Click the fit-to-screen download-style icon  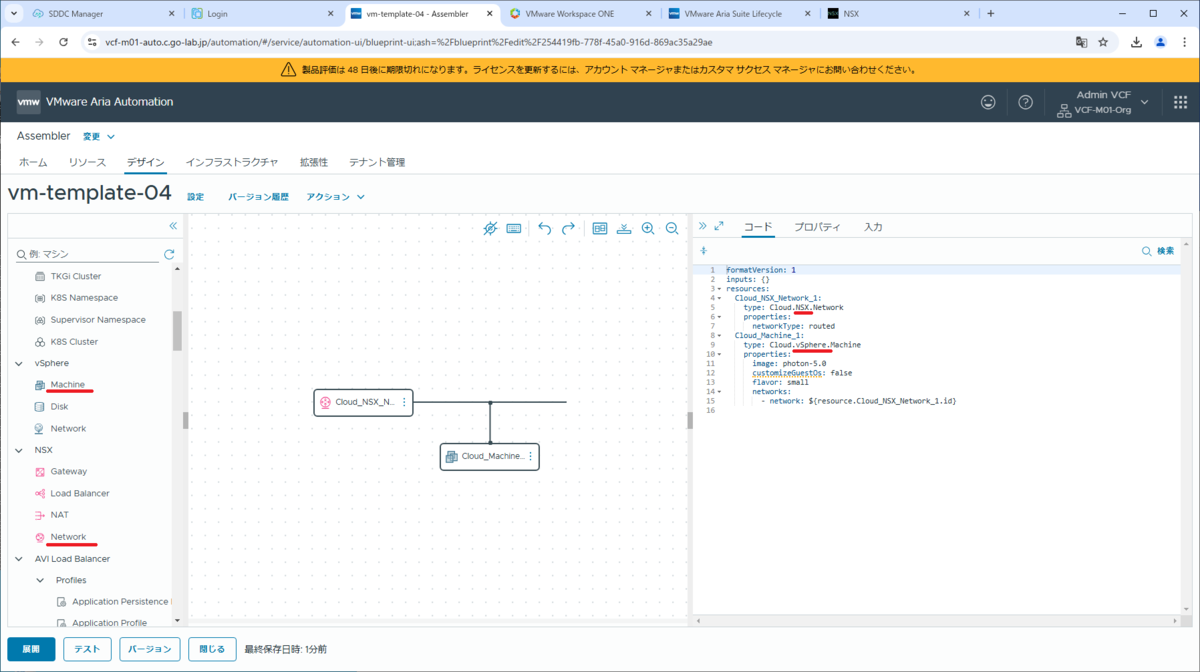[x=624, y=228]
